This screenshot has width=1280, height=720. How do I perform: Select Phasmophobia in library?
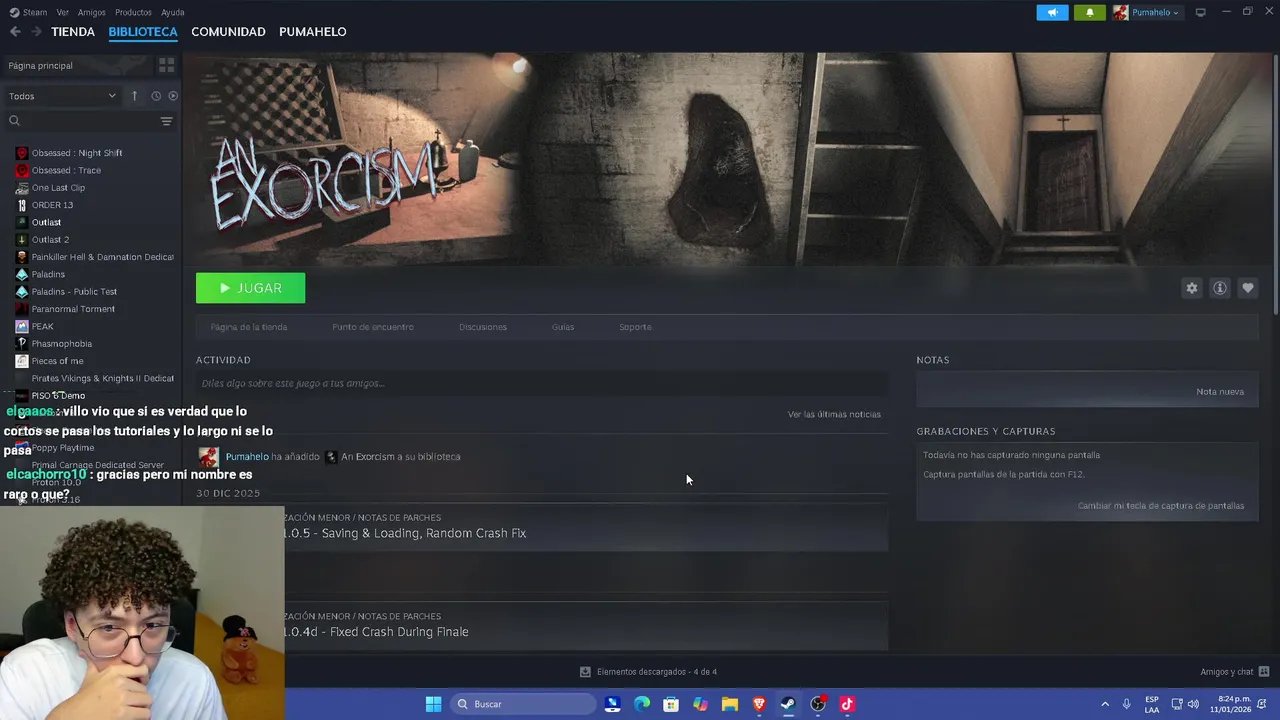(61, 344)
